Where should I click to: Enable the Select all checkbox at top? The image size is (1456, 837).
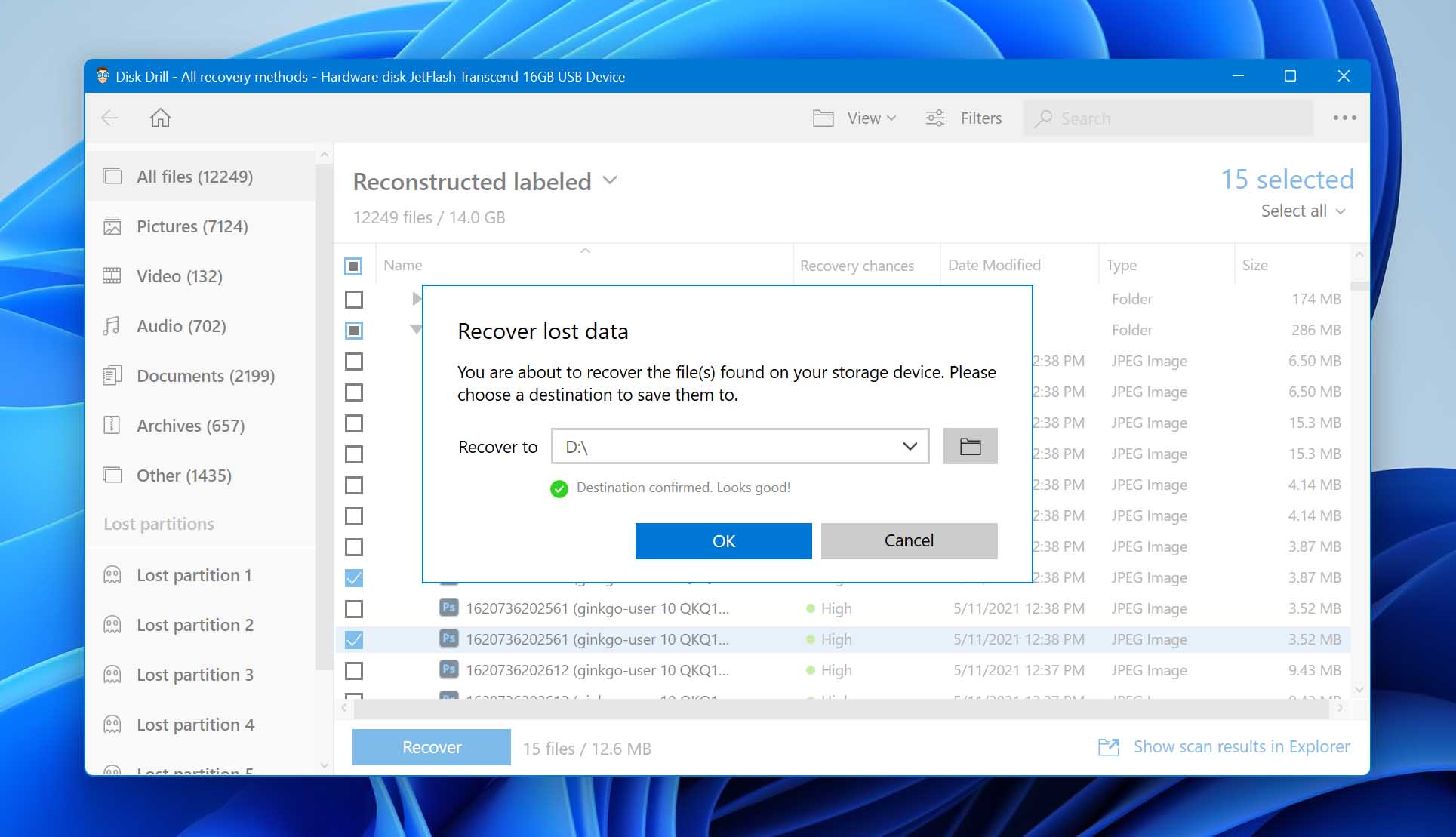(353, 264)
